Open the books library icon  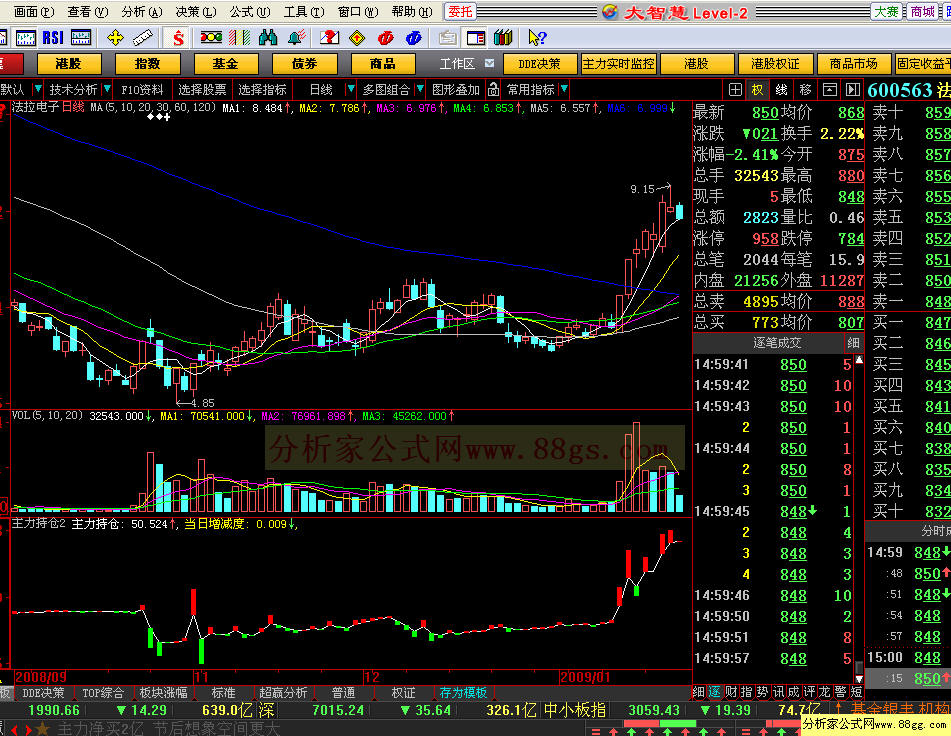pyautogui.click(x=503, y=38)
